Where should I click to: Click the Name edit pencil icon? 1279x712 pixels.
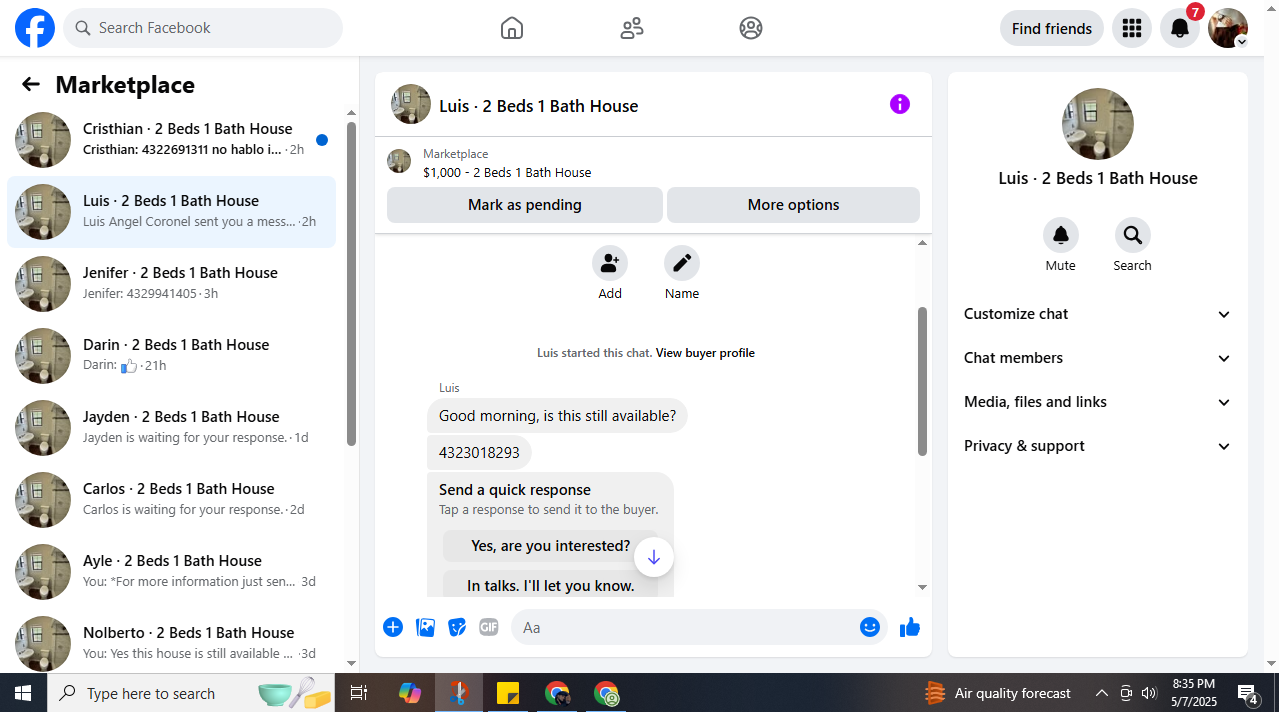(682, 264)
